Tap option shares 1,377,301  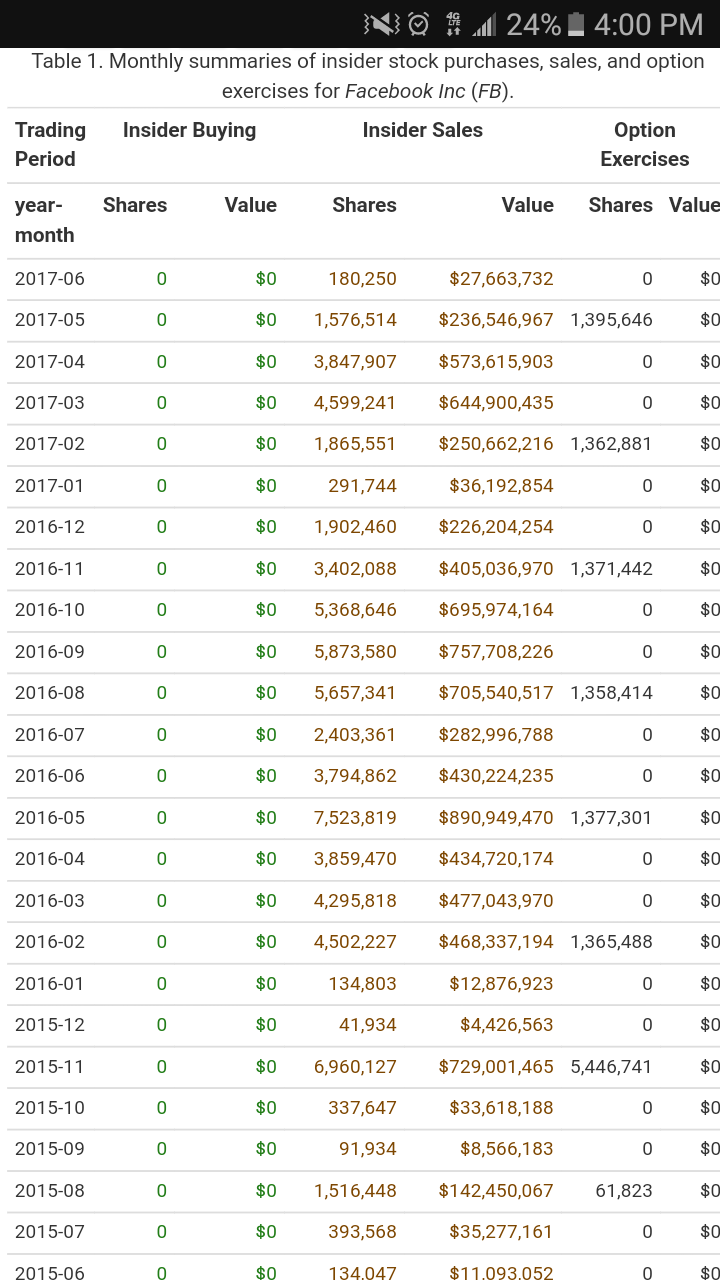click(611, 818)
